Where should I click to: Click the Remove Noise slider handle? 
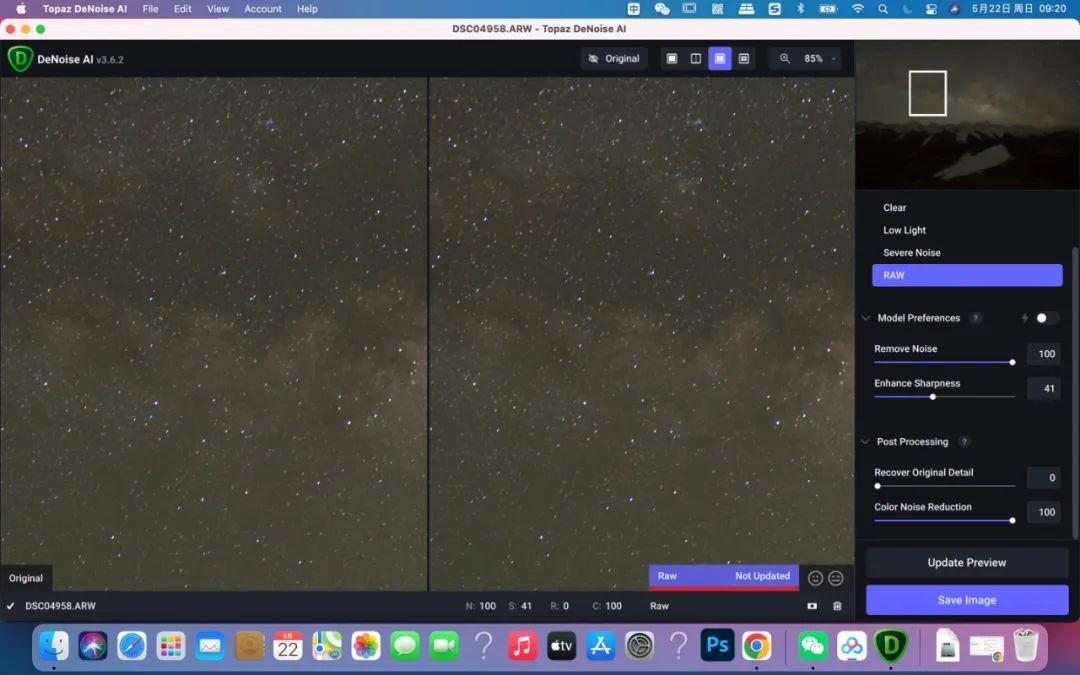(x=1012, y=362)
